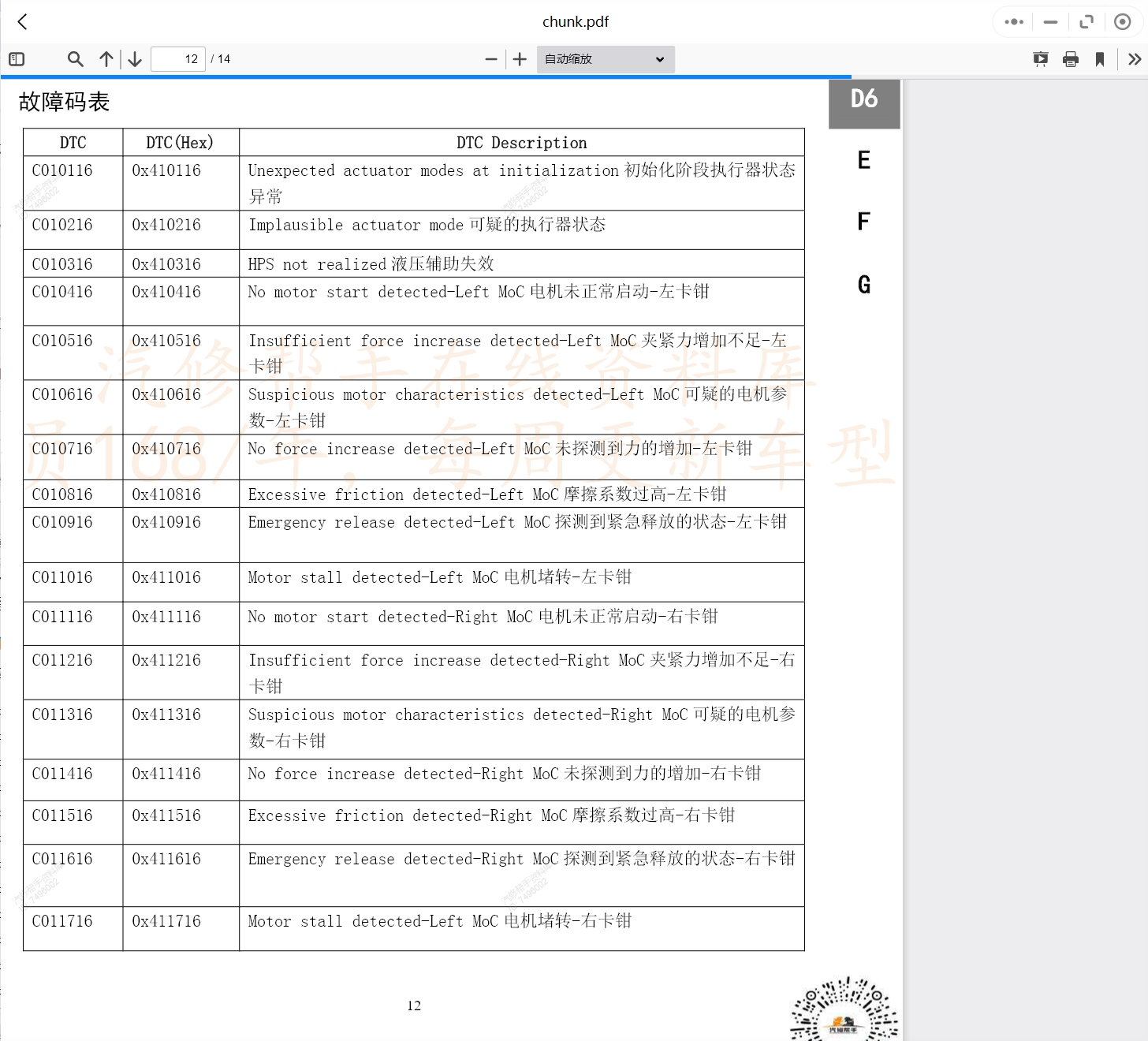The height and width of the screenshot is (1041, 1148).
Task: Go back using the top-left arrow
Action: point(22,22)
